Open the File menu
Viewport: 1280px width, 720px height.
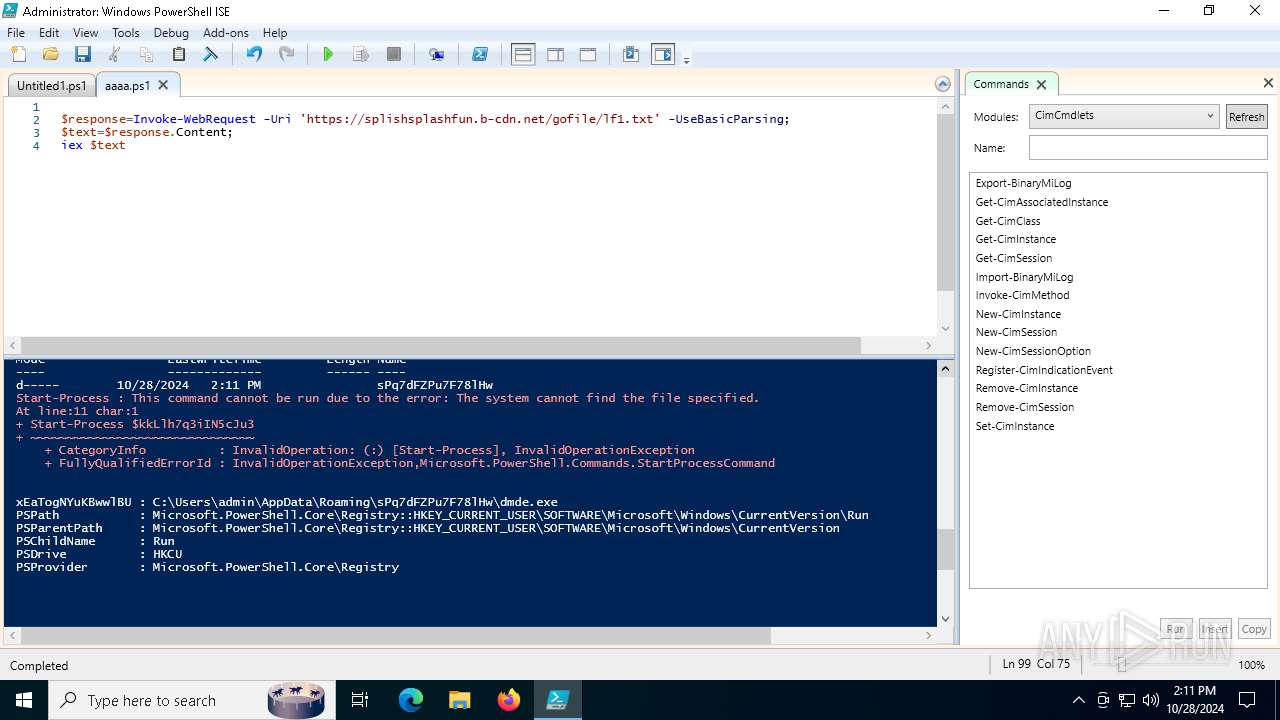tap(16, 33)
